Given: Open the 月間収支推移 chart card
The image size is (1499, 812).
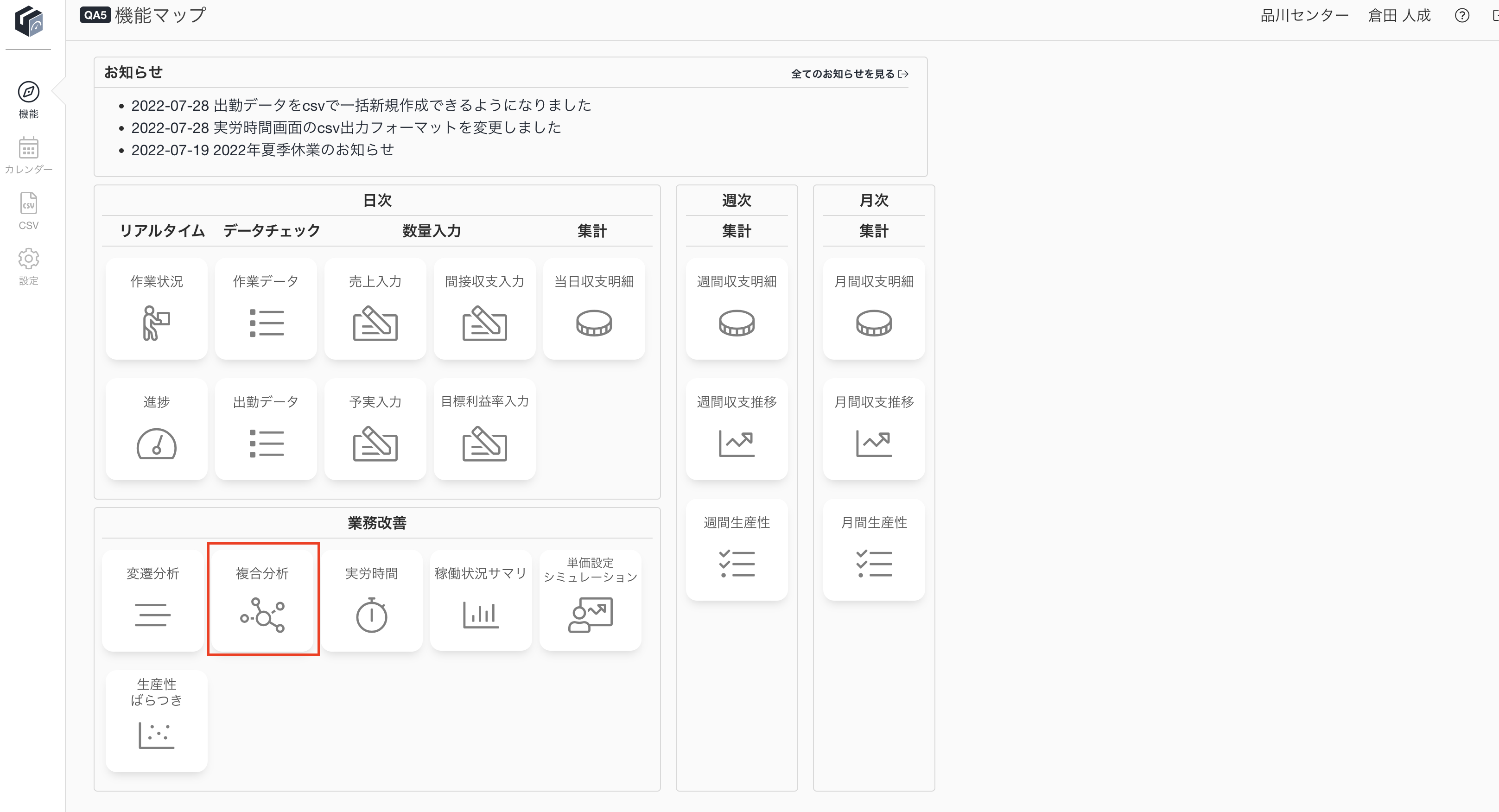Looking at the screenshot, I should point(874,429).
